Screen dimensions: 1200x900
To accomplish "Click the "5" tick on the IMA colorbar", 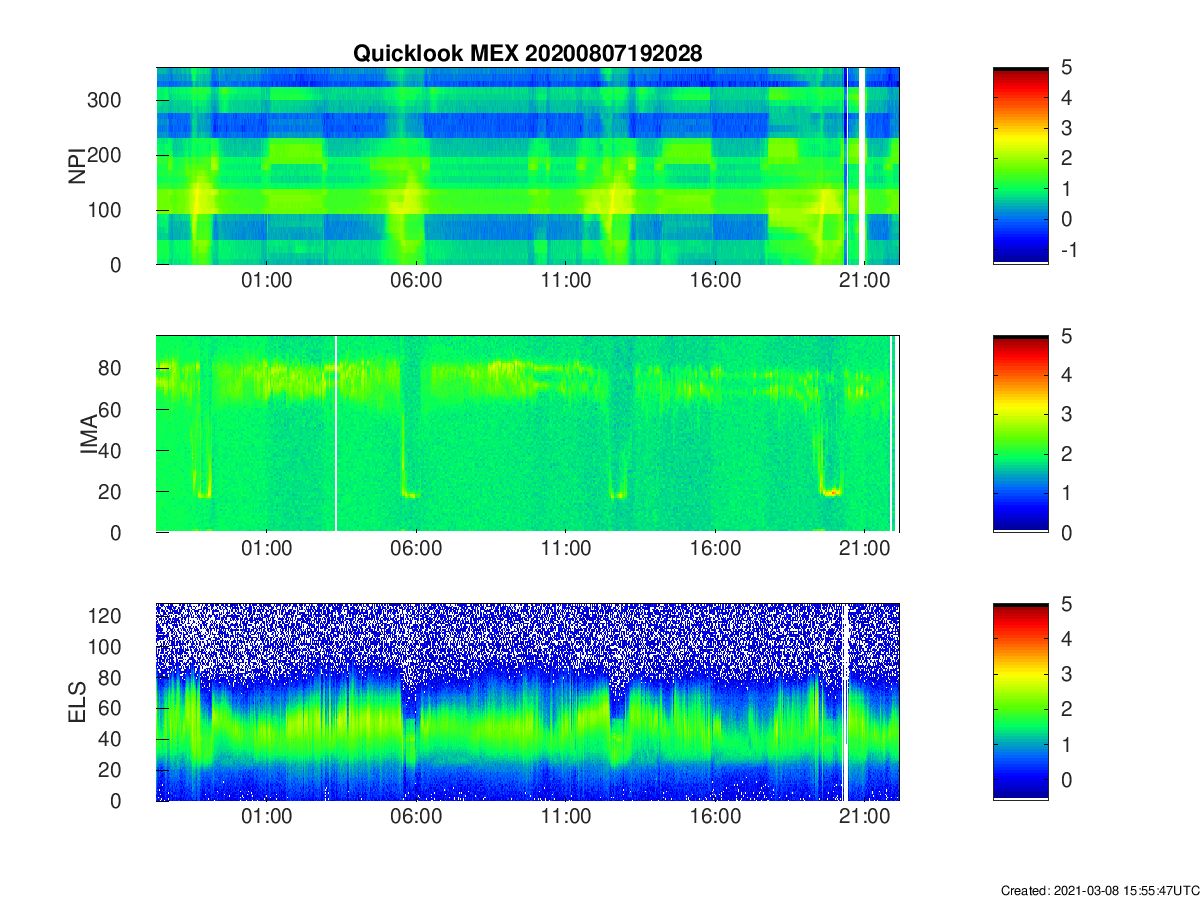I will 1067,336.
